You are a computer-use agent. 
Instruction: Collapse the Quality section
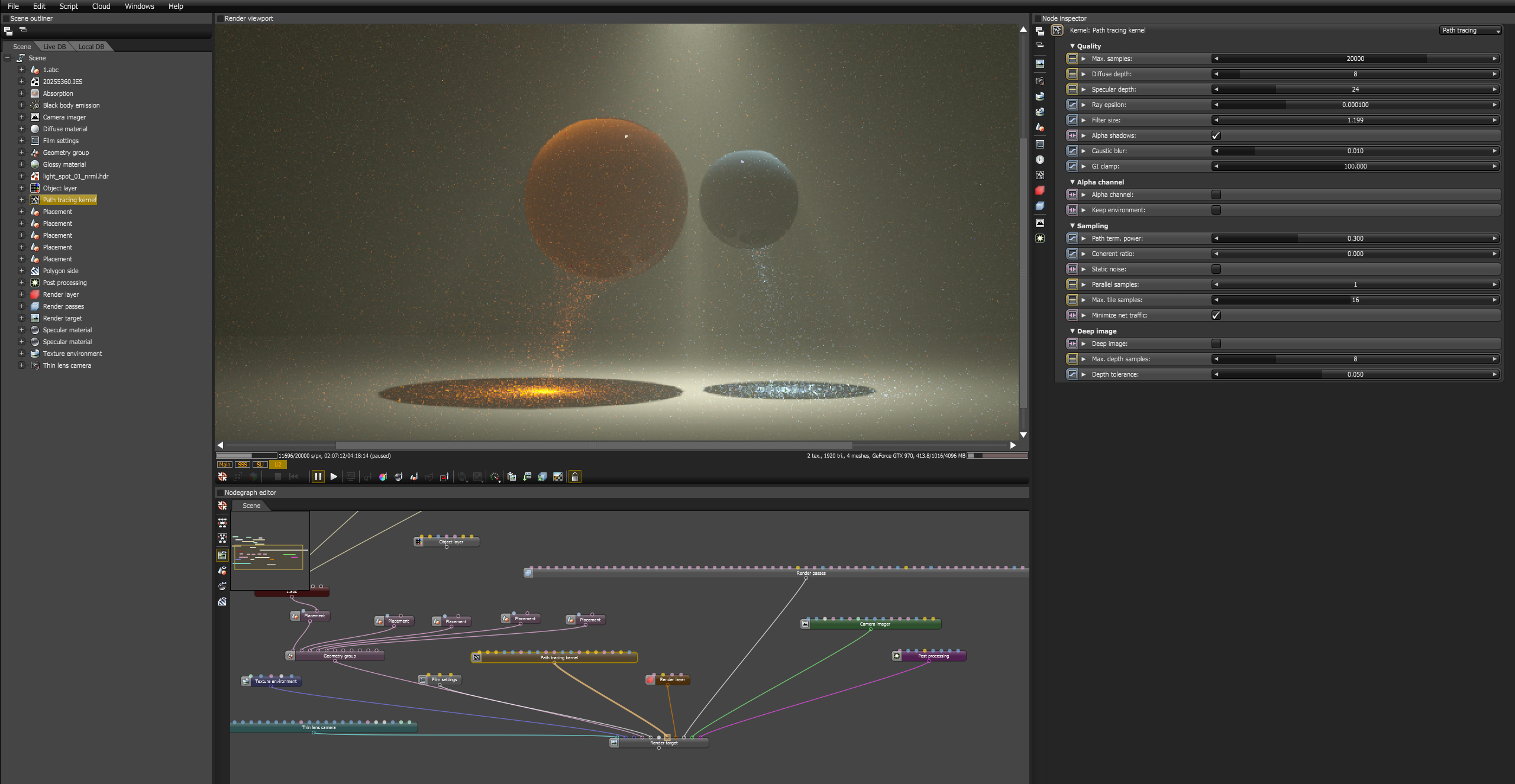point(1073,46)
